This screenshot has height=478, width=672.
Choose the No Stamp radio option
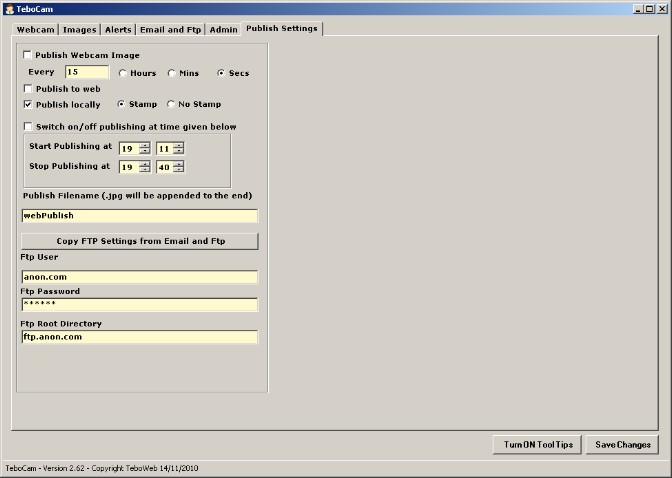(x=171, y=104)
